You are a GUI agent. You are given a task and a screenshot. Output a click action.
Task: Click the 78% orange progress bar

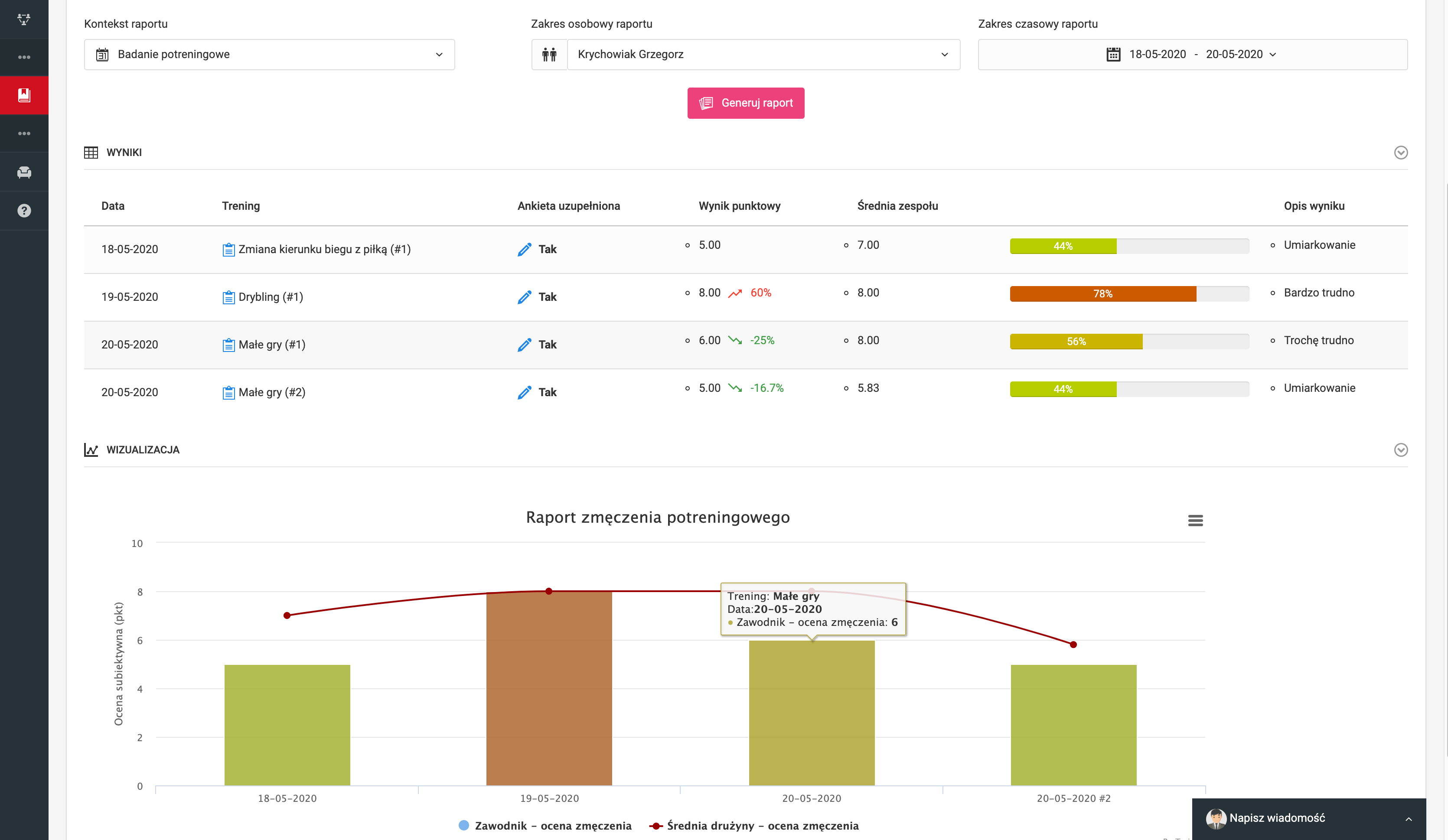tap(1102, 293)
